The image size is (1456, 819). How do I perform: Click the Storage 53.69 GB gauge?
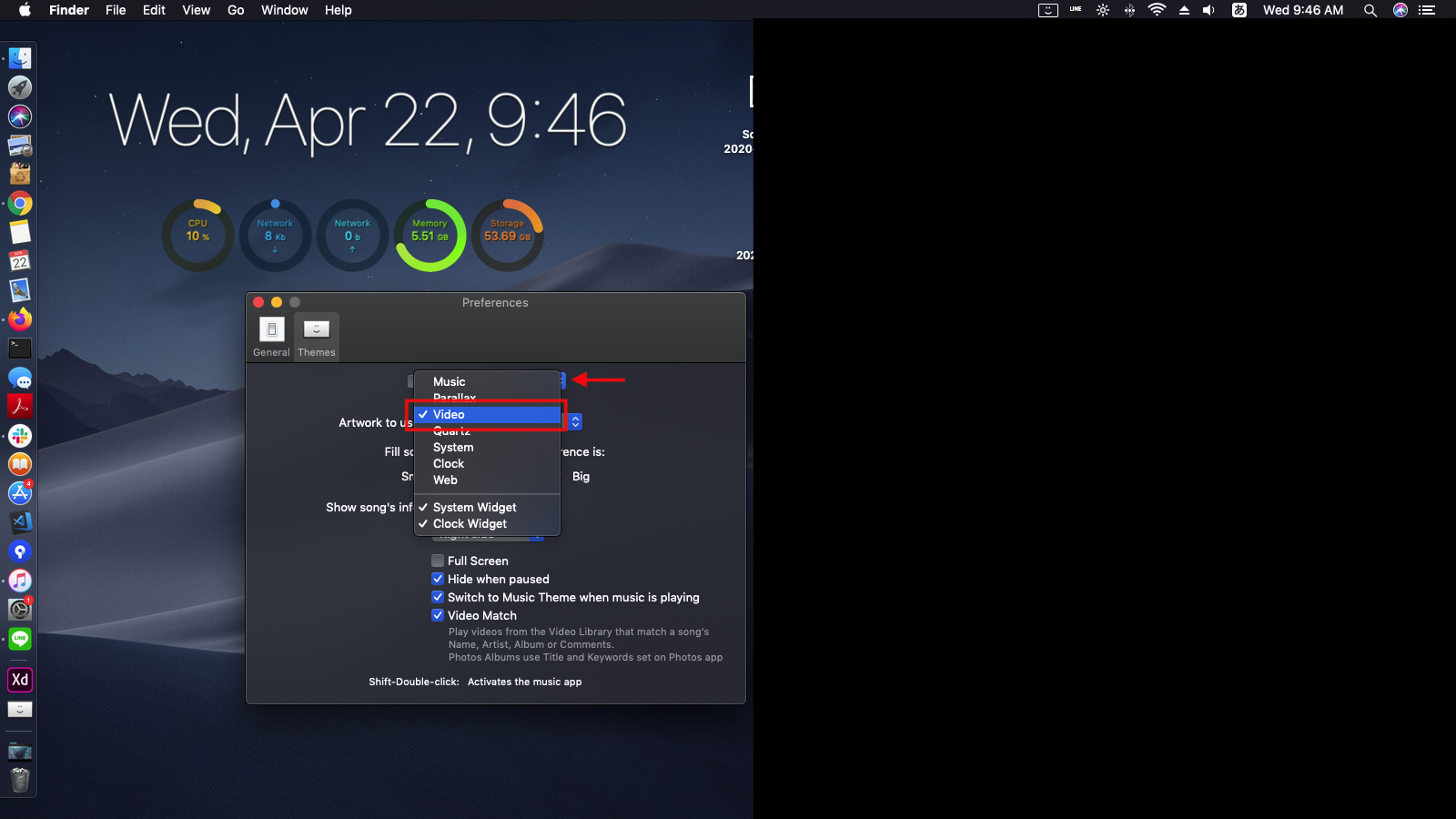pyautogui.click(x=507, y=235)
